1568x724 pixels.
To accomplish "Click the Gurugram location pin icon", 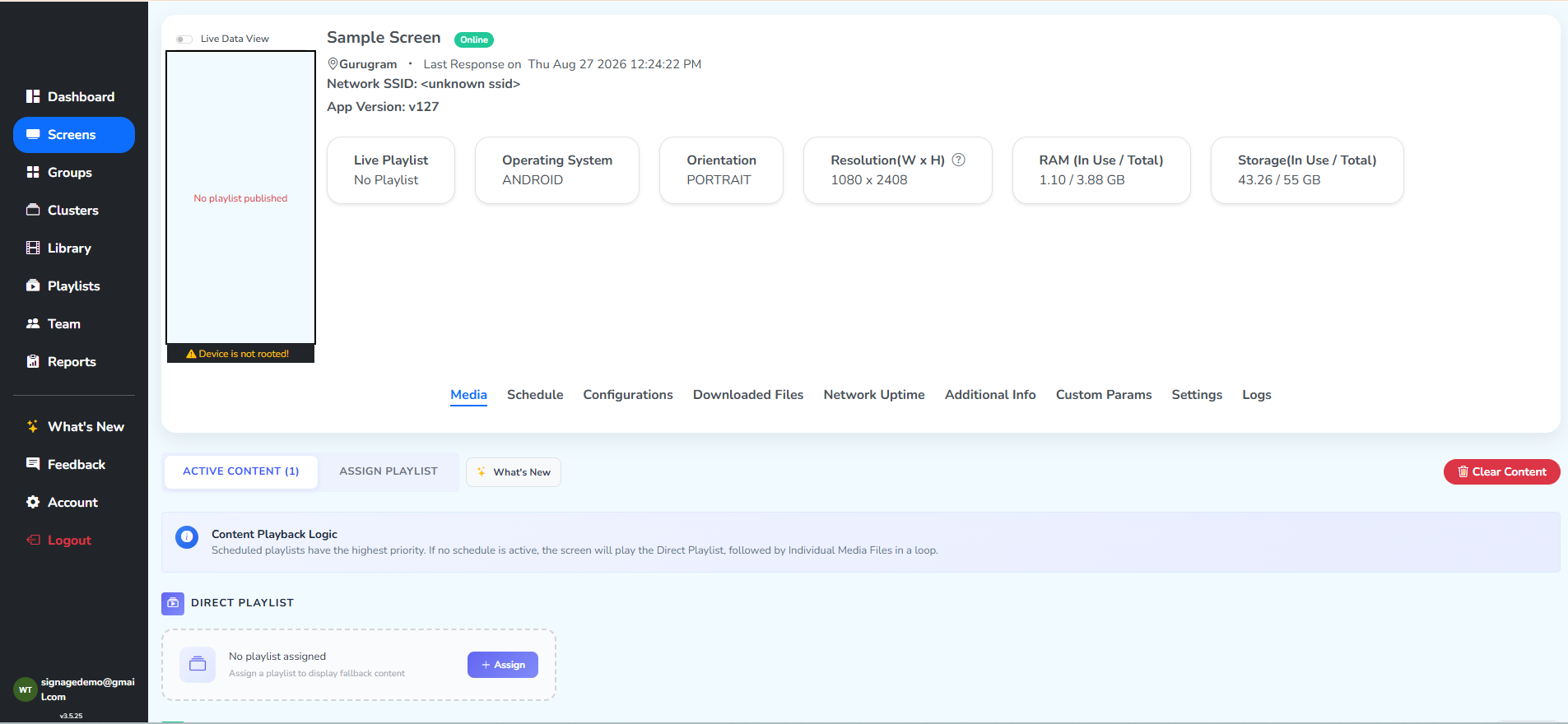I will [x=333, y=63].
